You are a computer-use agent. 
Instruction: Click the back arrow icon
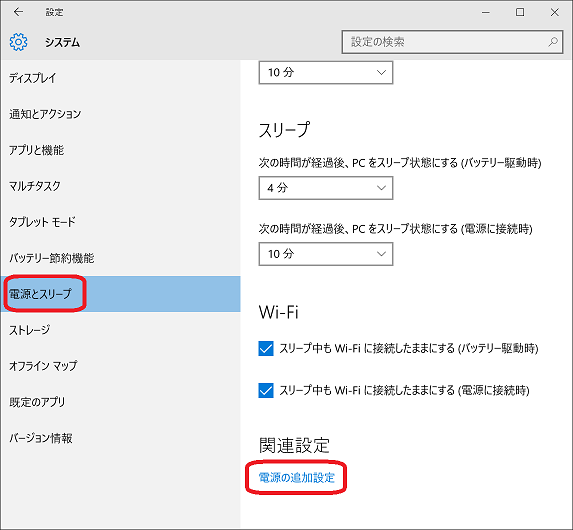pos(18,12)
